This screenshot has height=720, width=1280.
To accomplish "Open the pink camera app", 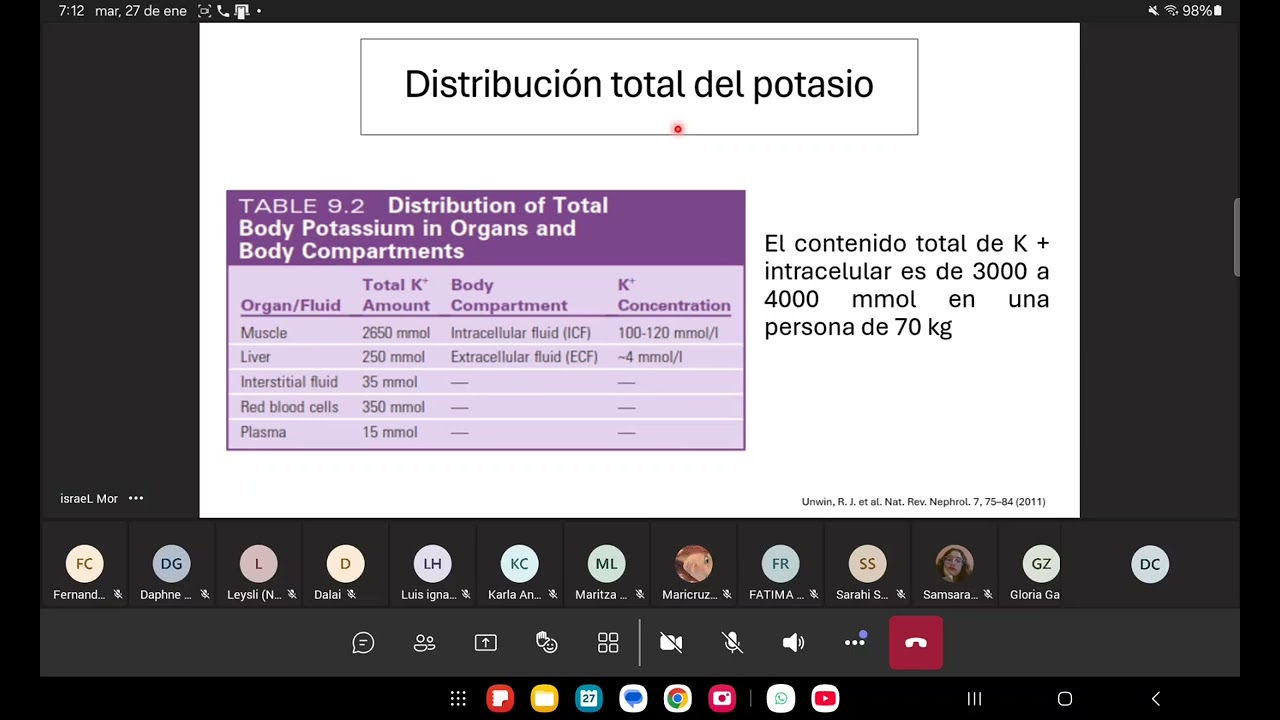I will pyautogui.click(x=722, y=698).
